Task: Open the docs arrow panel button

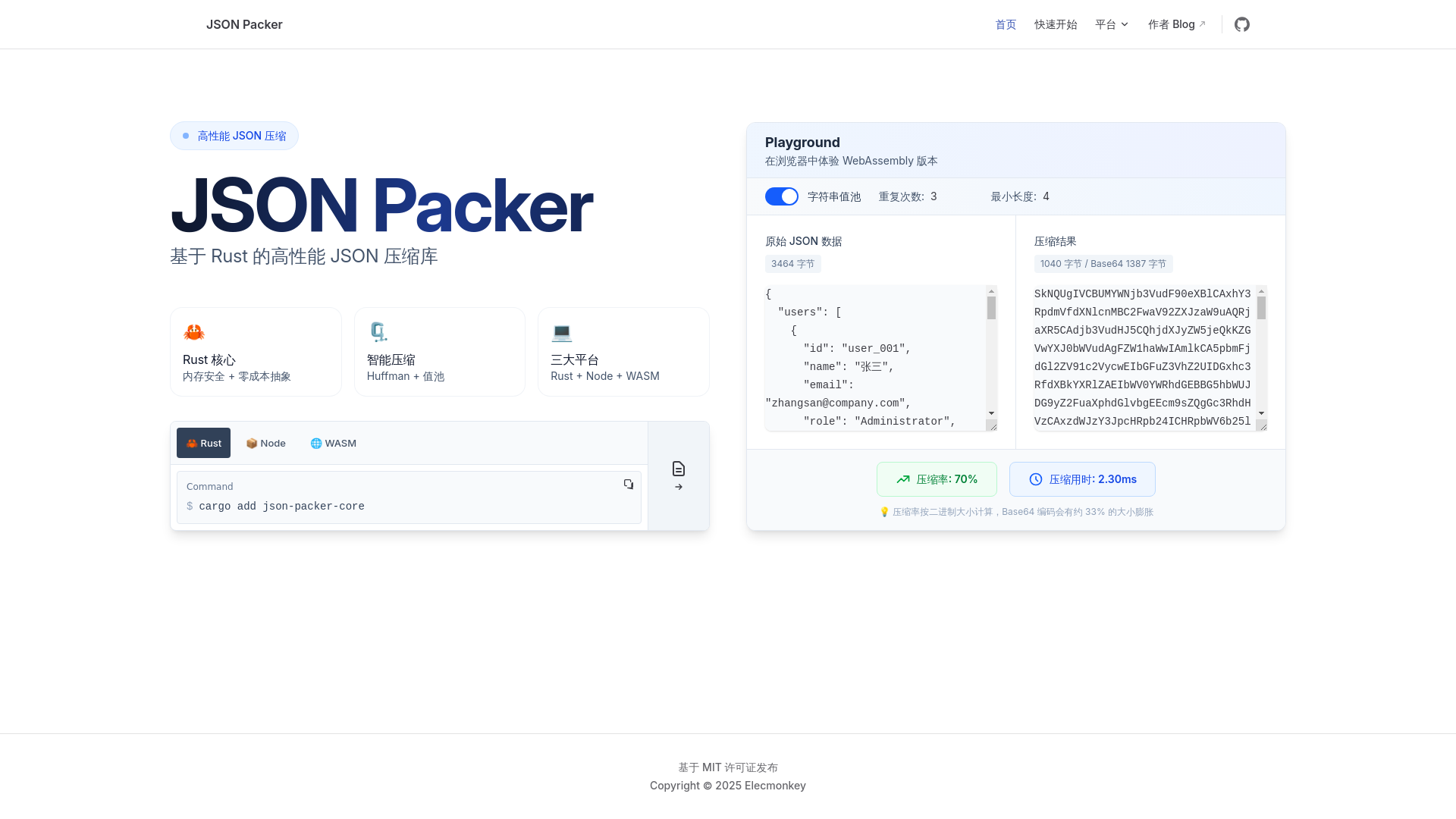Action: [x=679, y=476]
